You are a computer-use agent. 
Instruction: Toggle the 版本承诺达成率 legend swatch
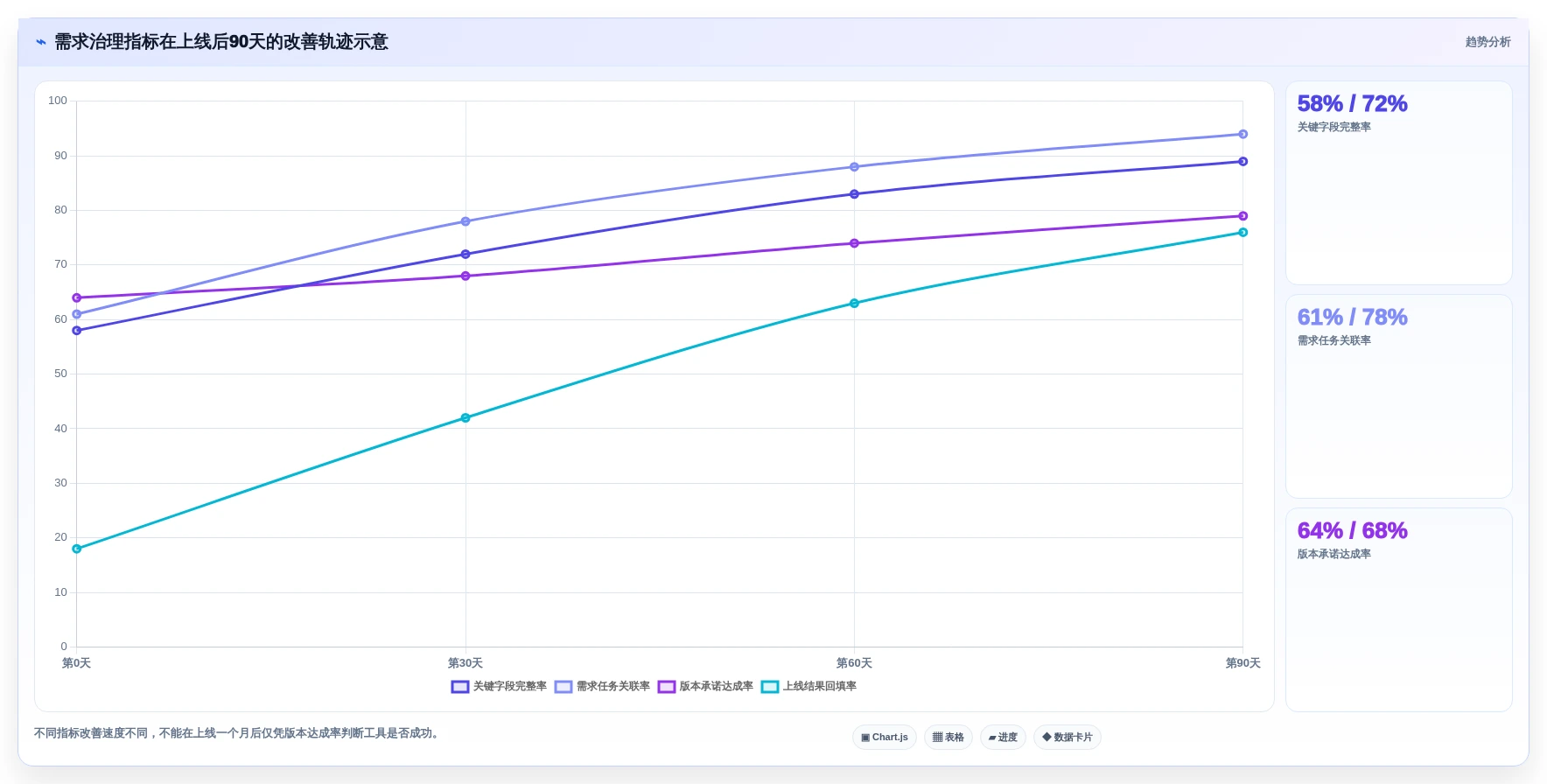[667, 687]
